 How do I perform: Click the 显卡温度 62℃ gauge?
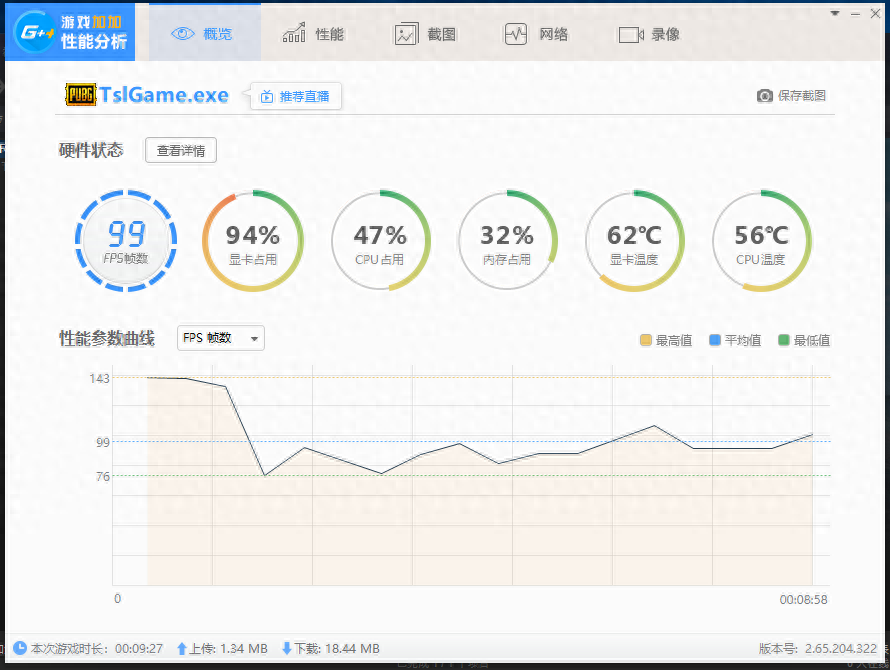pos(634,240)
